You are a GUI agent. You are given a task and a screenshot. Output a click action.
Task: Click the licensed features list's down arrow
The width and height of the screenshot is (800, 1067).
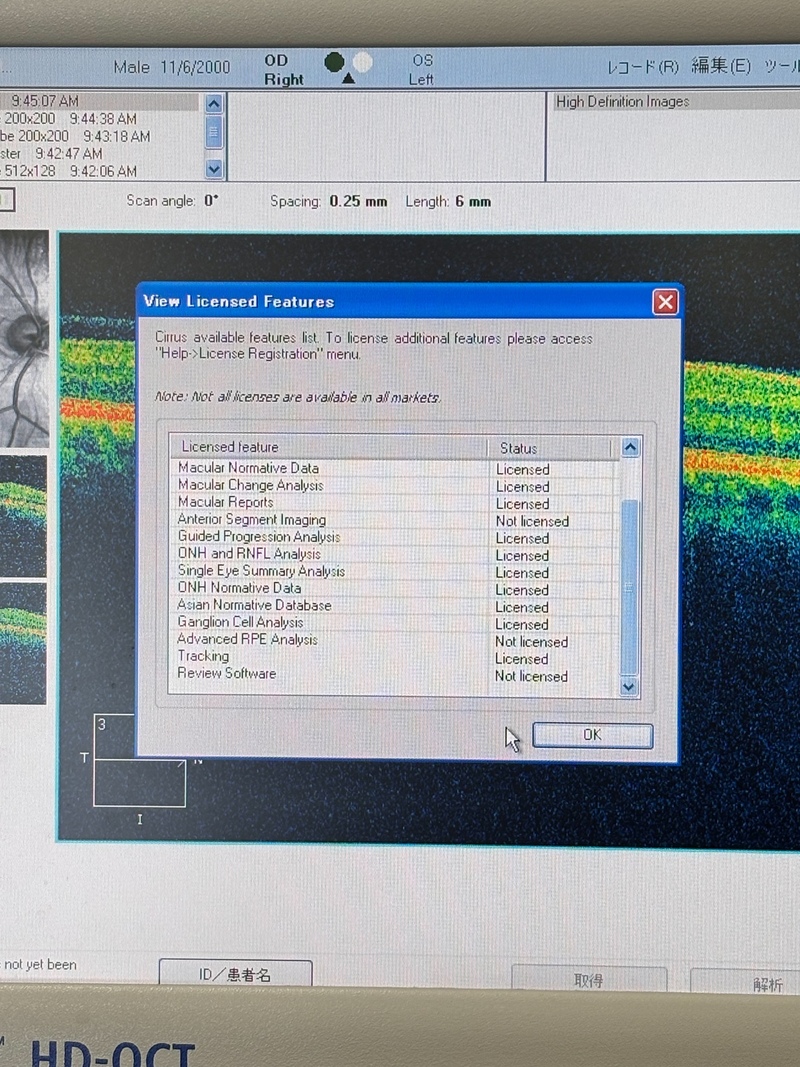[629, 687]
